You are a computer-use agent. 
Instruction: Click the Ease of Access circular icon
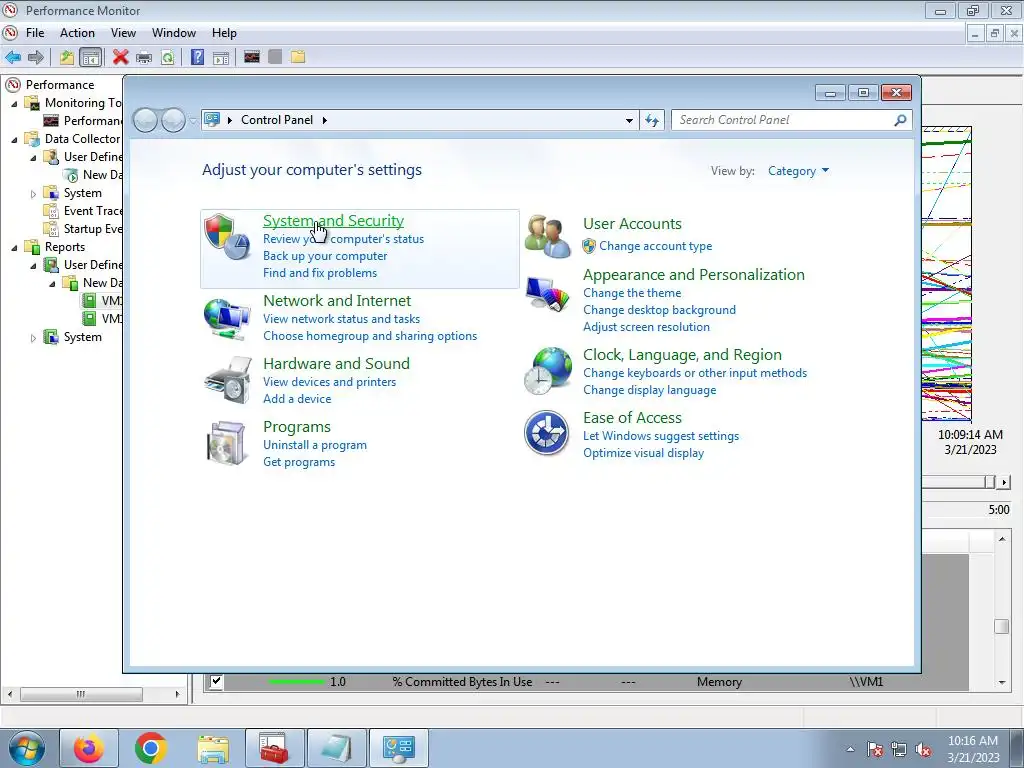(547, 432)
